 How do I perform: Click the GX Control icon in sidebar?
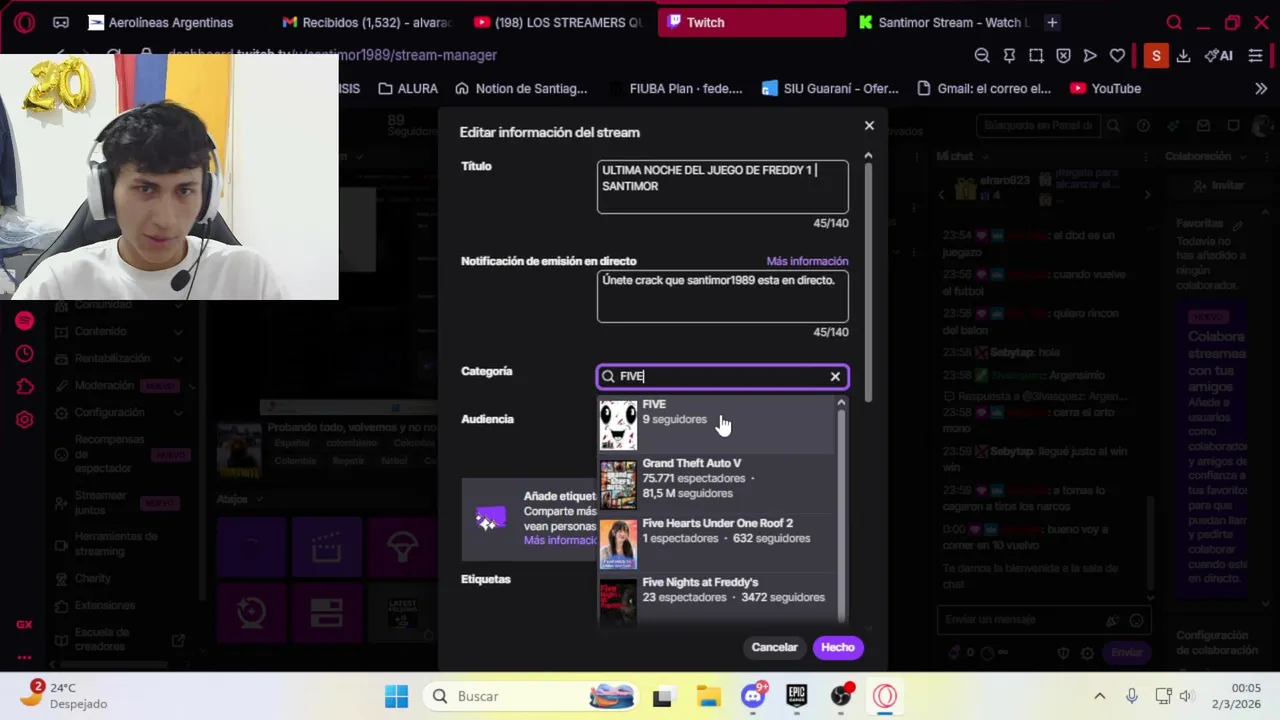[24, 624]
